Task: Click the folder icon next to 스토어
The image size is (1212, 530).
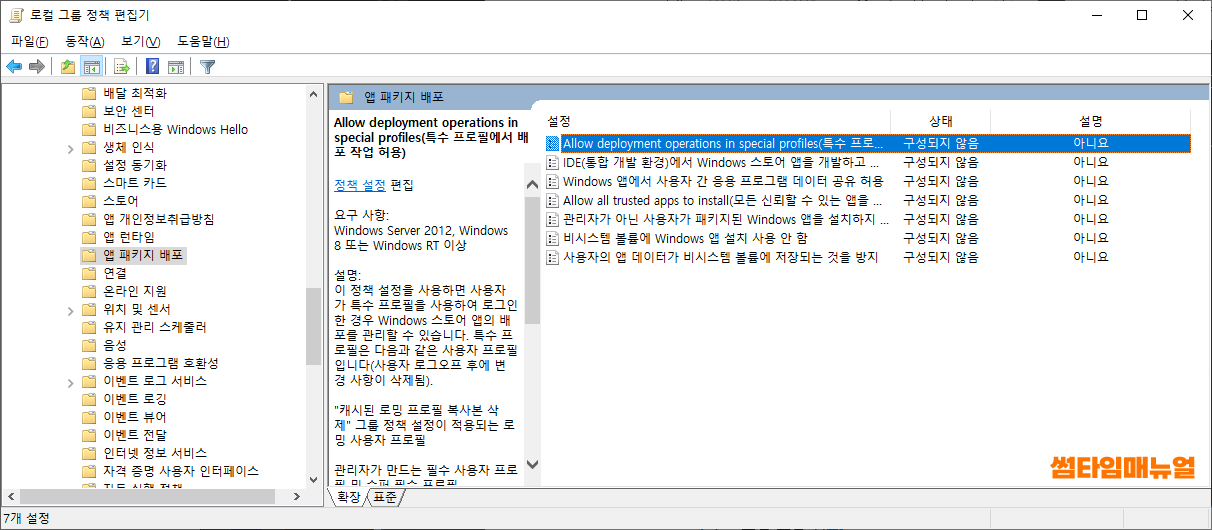Action: point(88,201)
